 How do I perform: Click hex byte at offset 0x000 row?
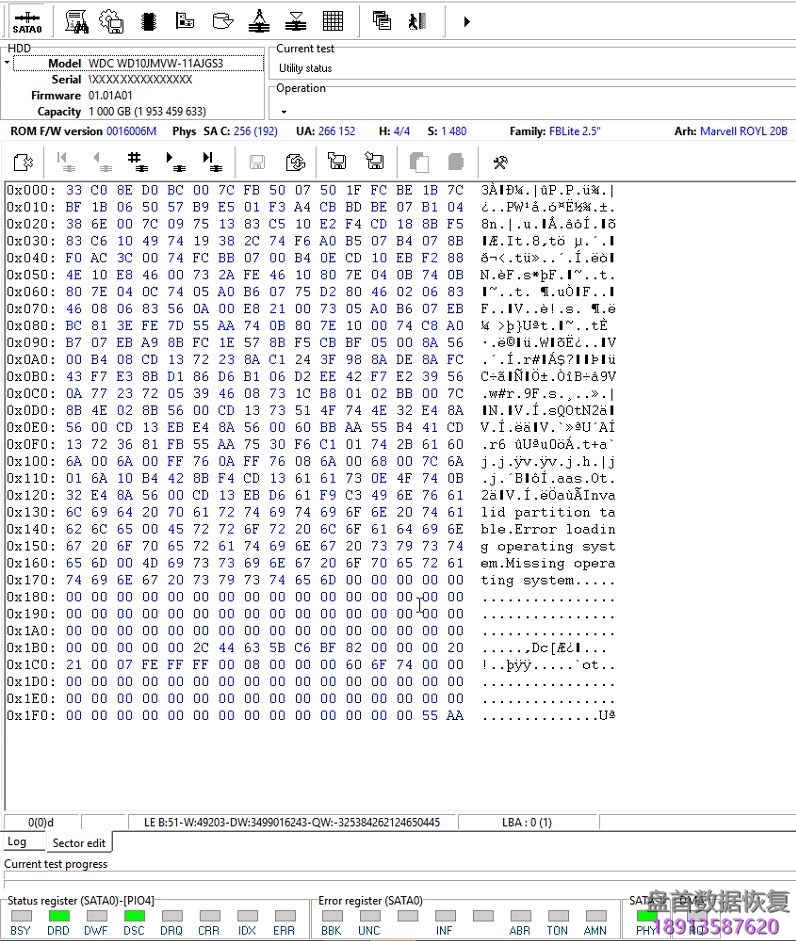tap(74, 190)
